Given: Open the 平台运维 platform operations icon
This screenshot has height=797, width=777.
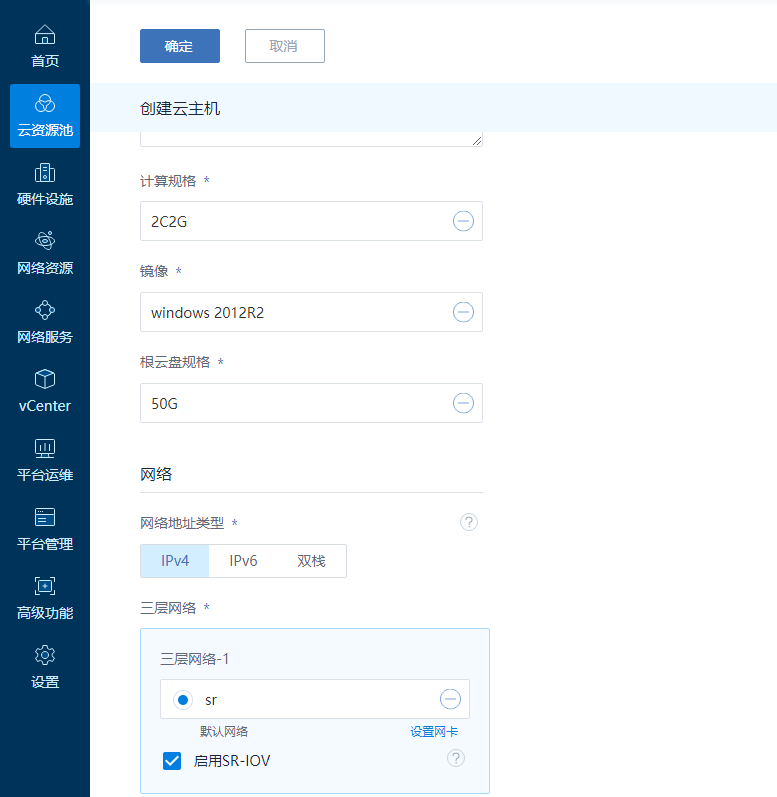Looking at the screenshot, I should click(x=45, y=449).
